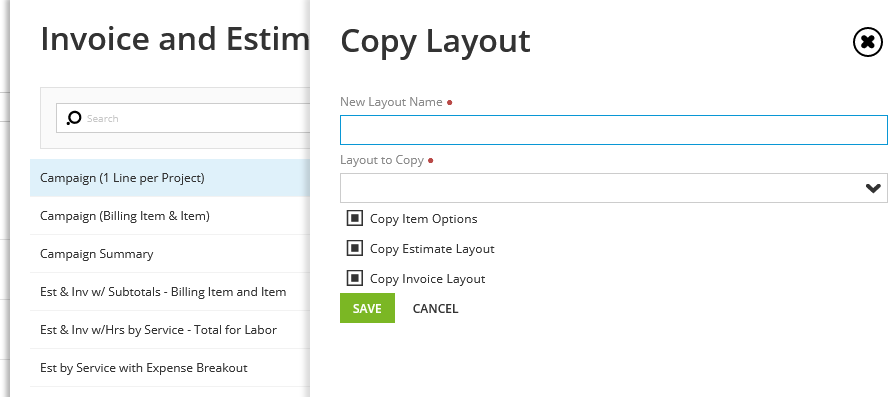893x397 pixels.
Task: Select Est & Inv w/Hrs by Service layout
Action: point(170,330)
